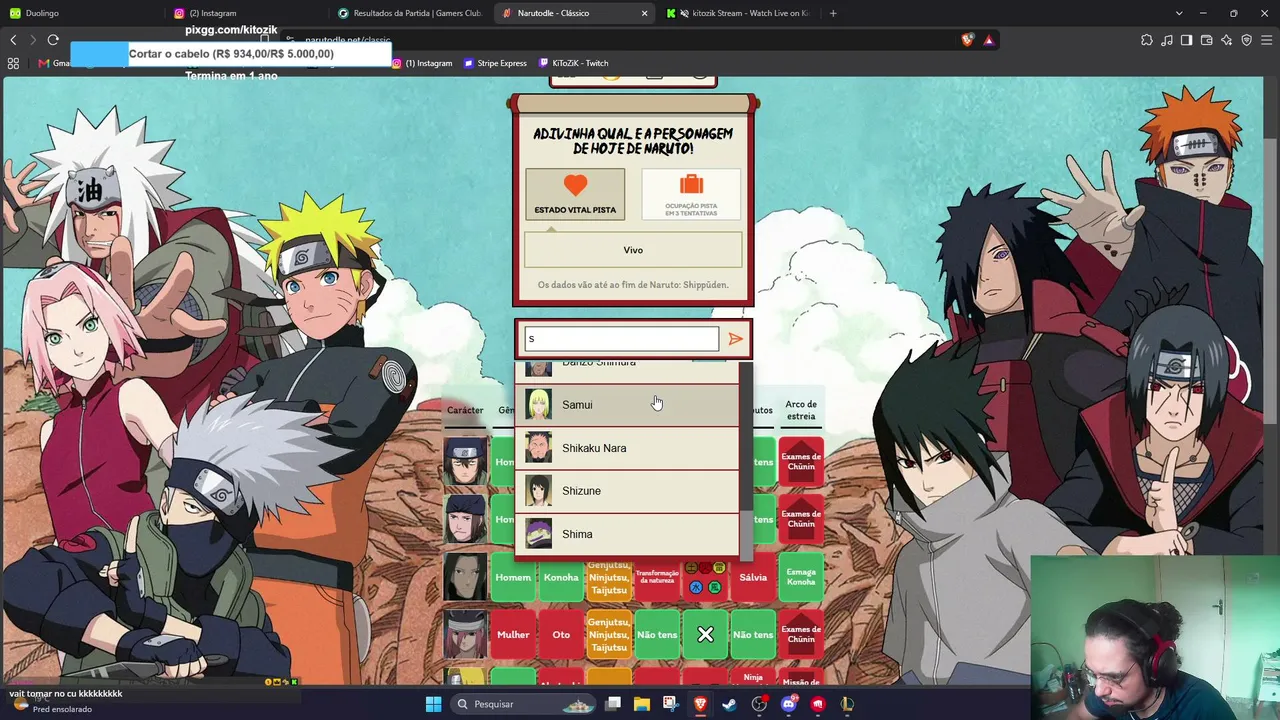Open OBS Studio from the taskbar
Screen dimensions: 1280x720
coord(759,704)
